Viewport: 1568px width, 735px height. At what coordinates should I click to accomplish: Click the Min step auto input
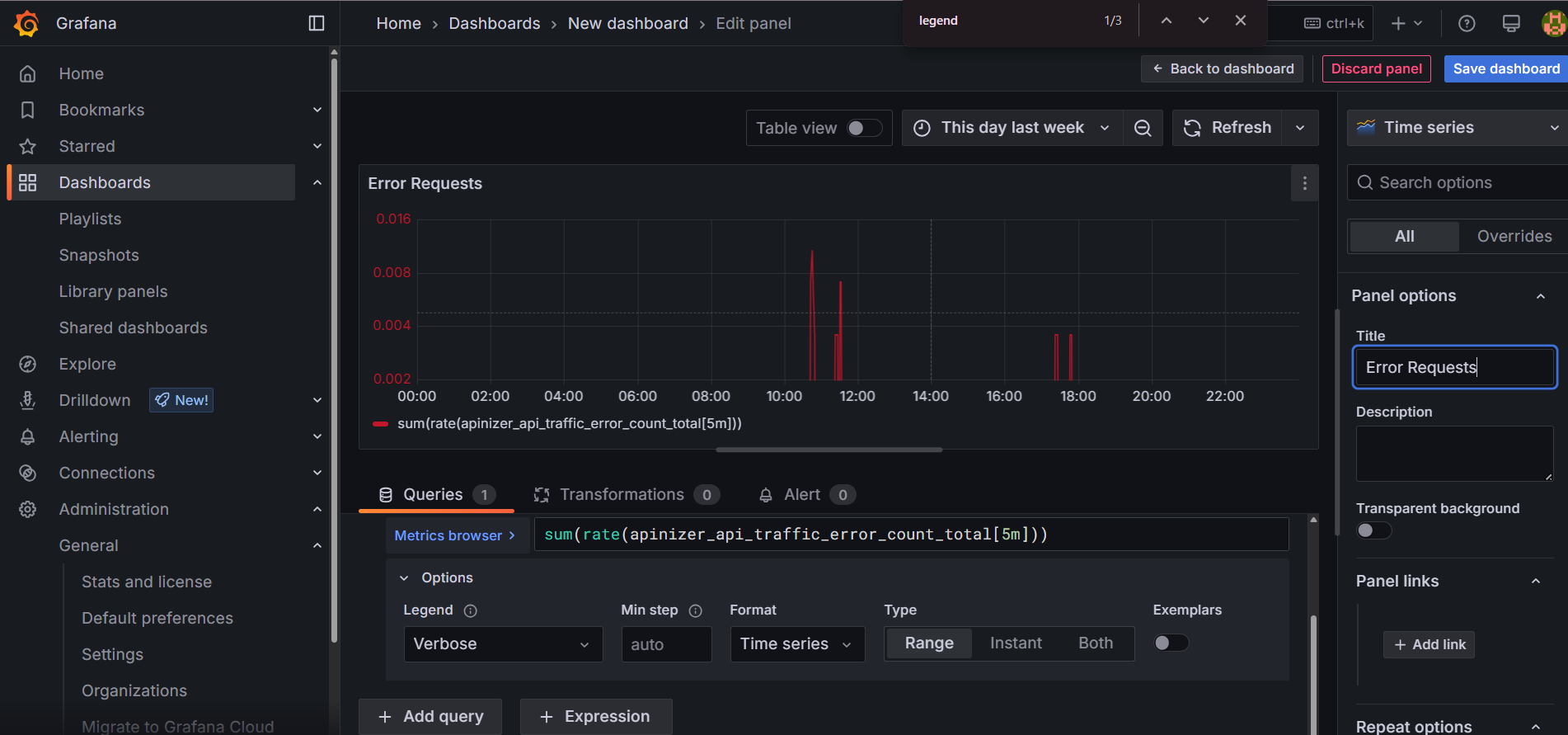pos(666,644)
